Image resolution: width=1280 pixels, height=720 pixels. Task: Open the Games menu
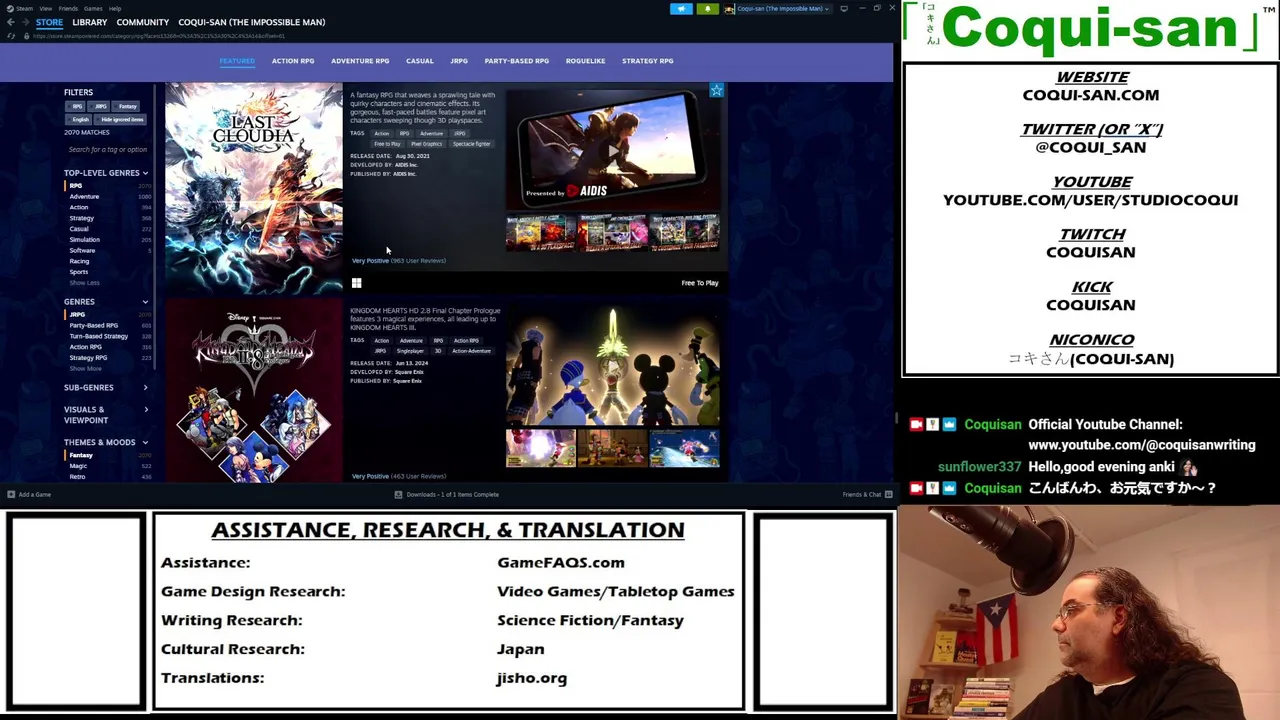(x=93, y=8)
